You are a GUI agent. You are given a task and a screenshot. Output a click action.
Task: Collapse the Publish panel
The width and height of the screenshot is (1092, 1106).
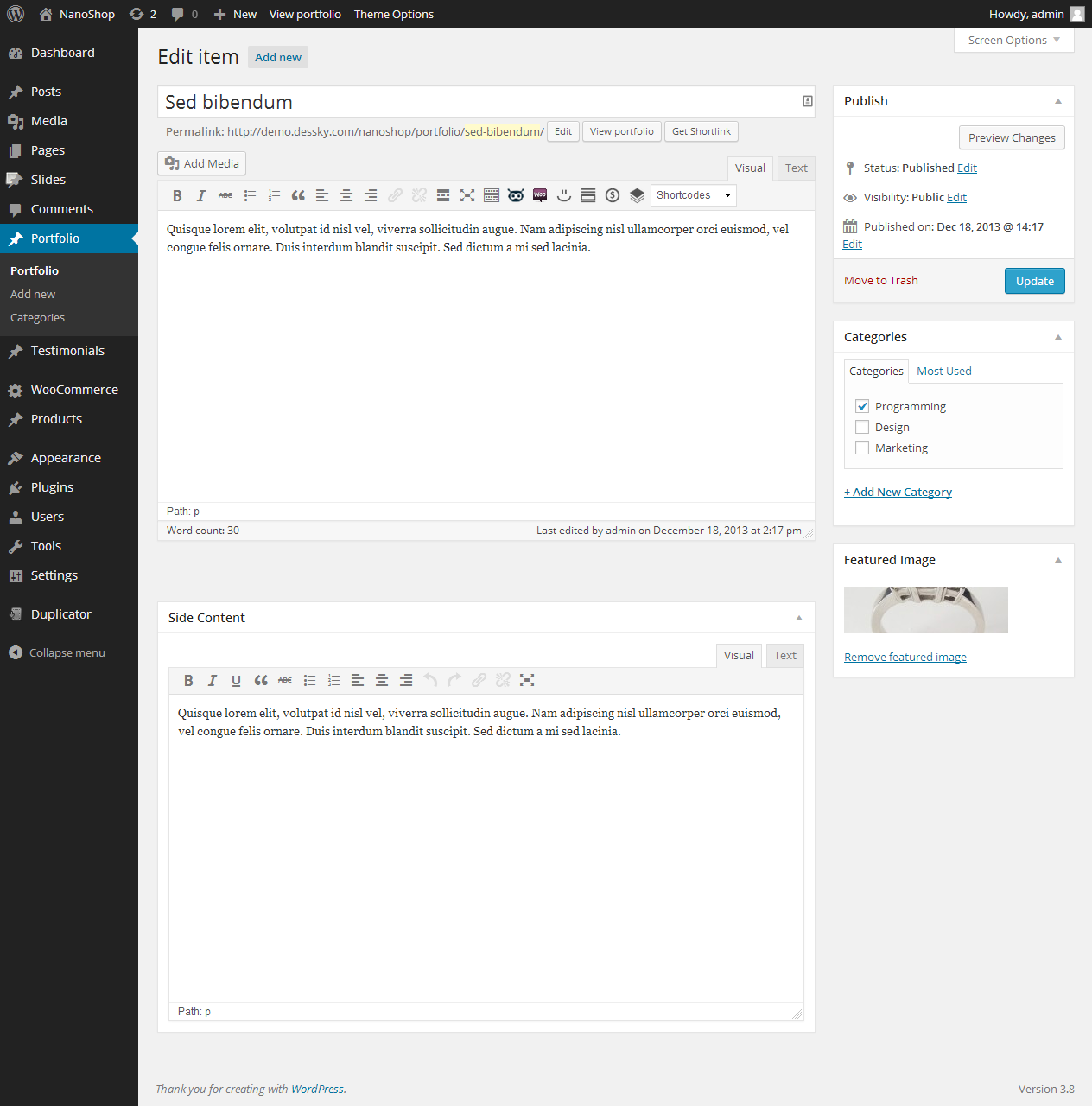click(x=1058, y=101)
